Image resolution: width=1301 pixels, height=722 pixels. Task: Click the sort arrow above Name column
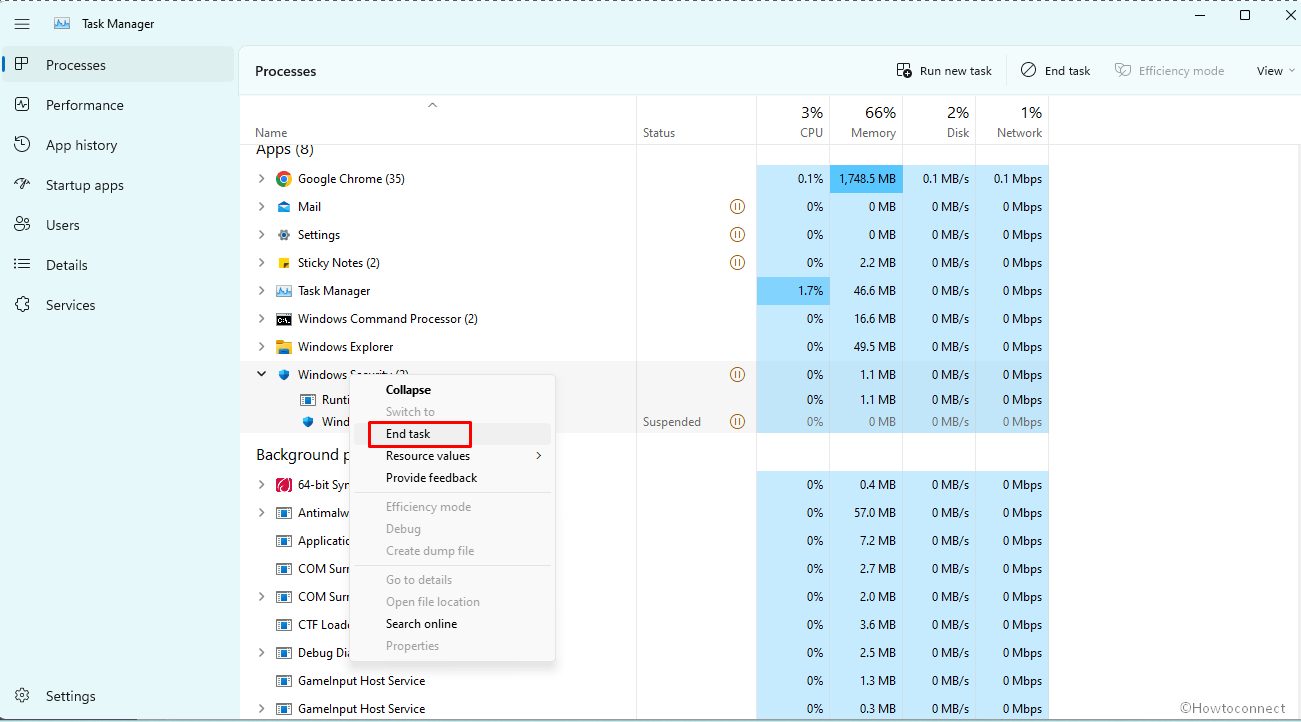click(433, 105)
